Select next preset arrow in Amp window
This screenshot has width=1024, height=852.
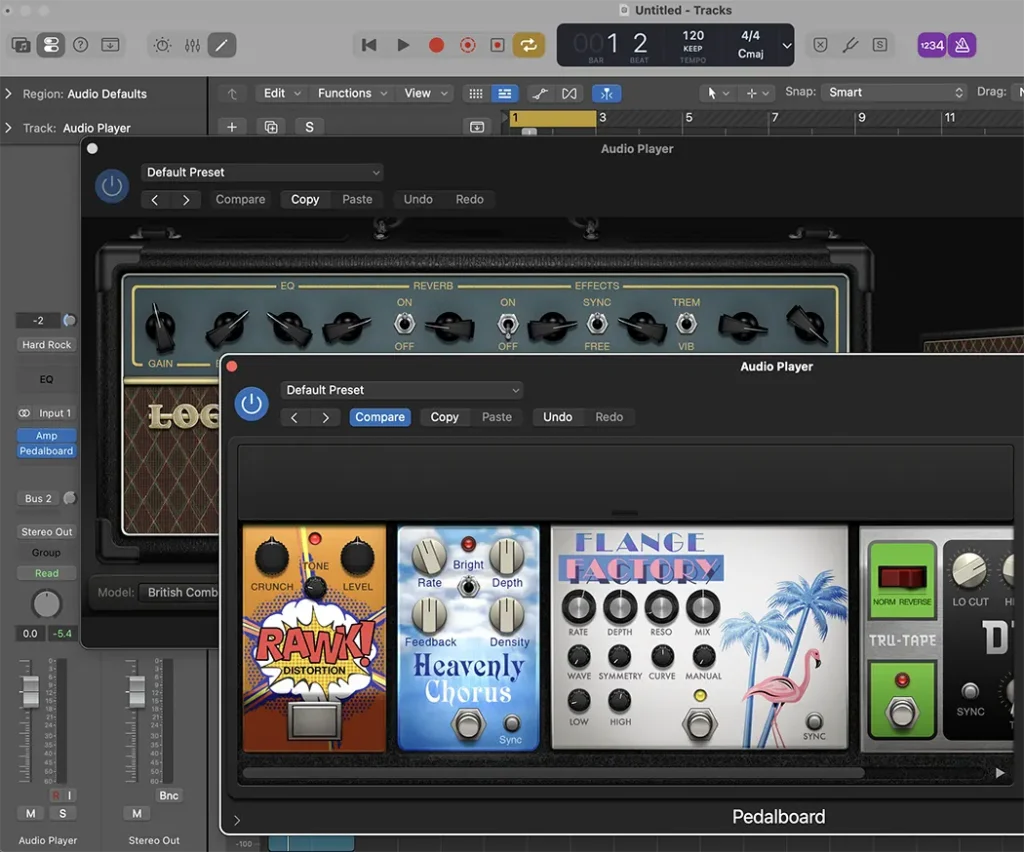click(x=185, y=200)
